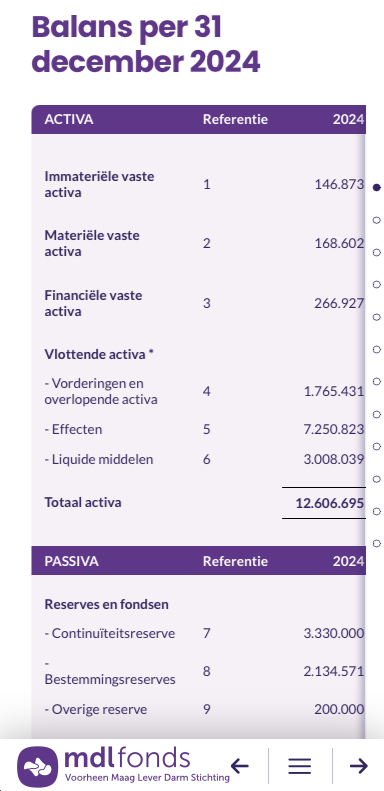384x791 pixels.
Task: Select the second section navigation dot
Action: [x=376, y=220]
